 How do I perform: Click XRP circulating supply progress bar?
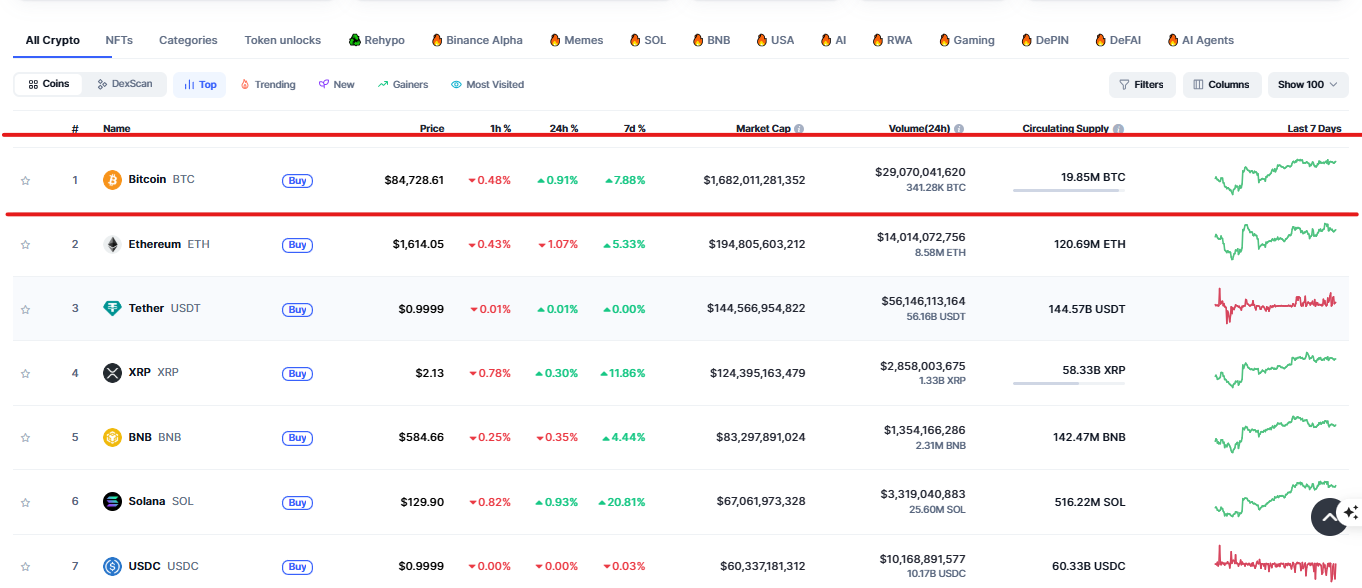pos(1069,383)
